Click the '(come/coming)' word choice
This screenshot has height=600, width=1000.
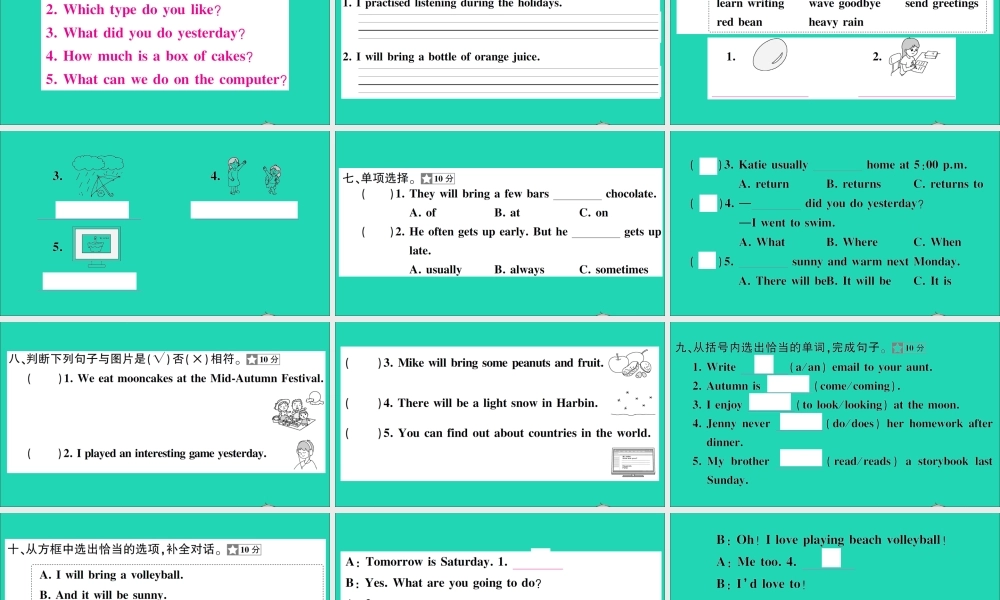[x=857, y=386]
